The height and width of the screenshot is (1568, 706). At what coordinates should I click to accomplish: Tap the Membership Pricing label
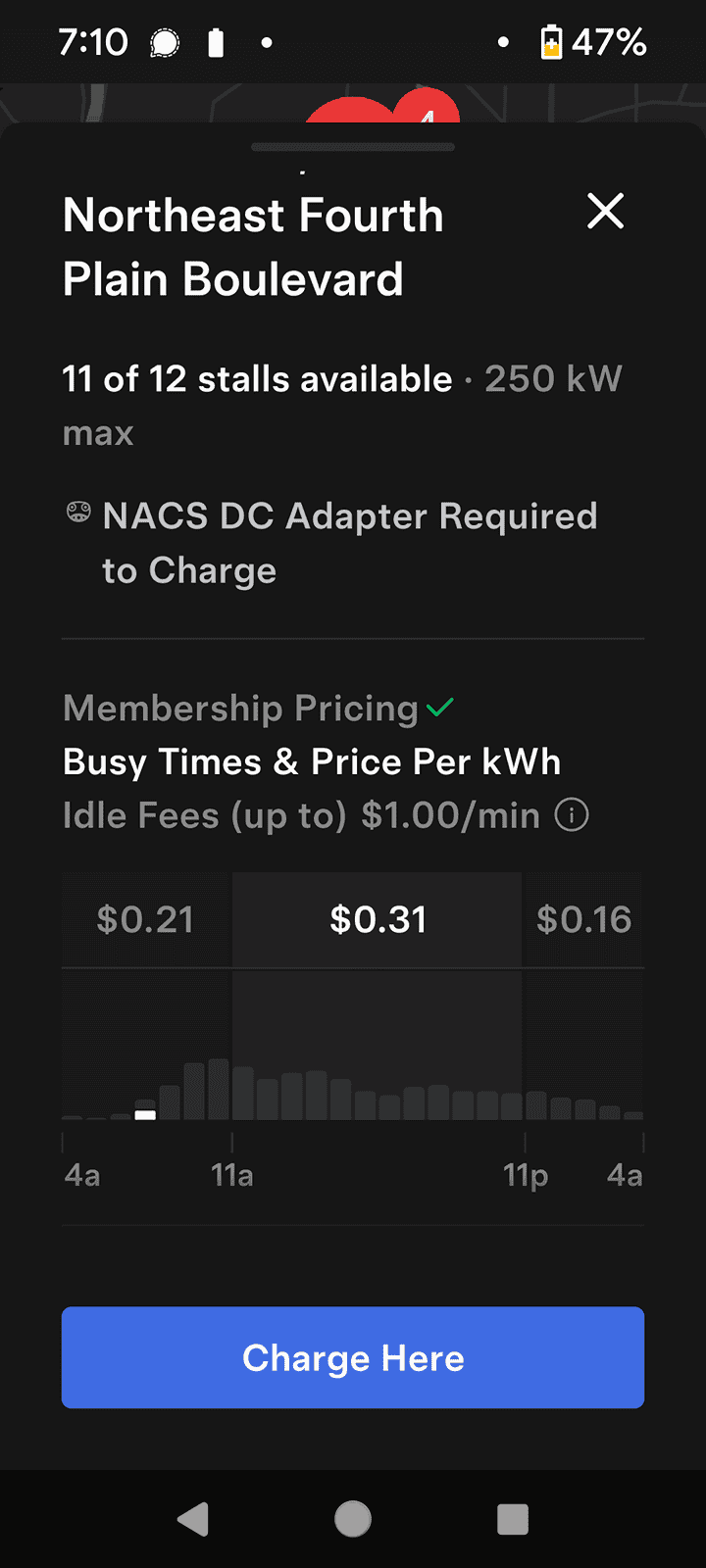241,708
